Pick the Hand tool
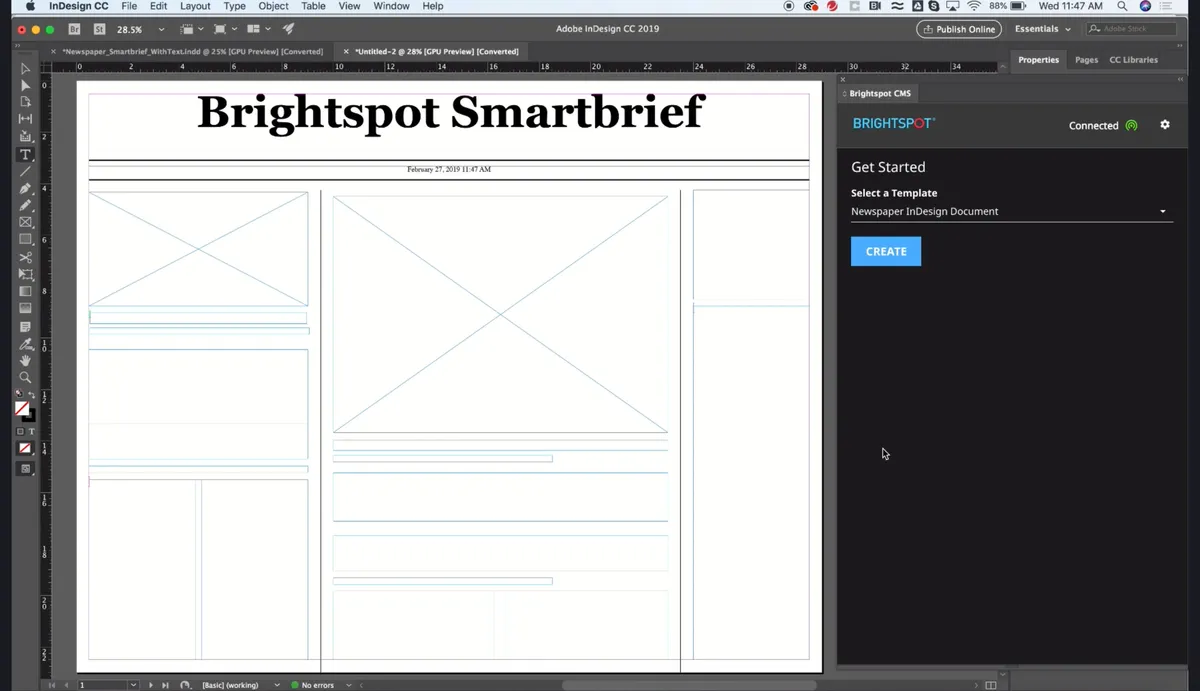Image resolution: width=1200 pixels, height=691 pixels. point(25,360)
